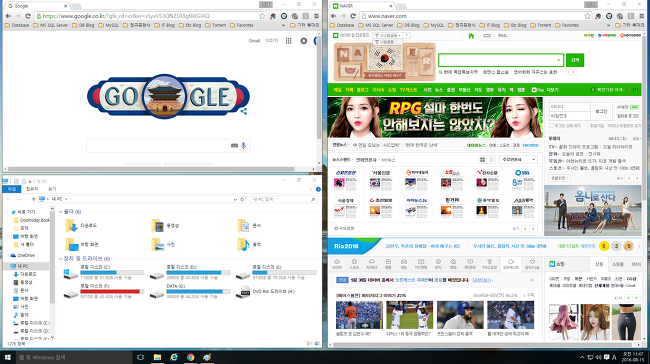Switch Naver newsstand to list view

[x=492, y=160]
